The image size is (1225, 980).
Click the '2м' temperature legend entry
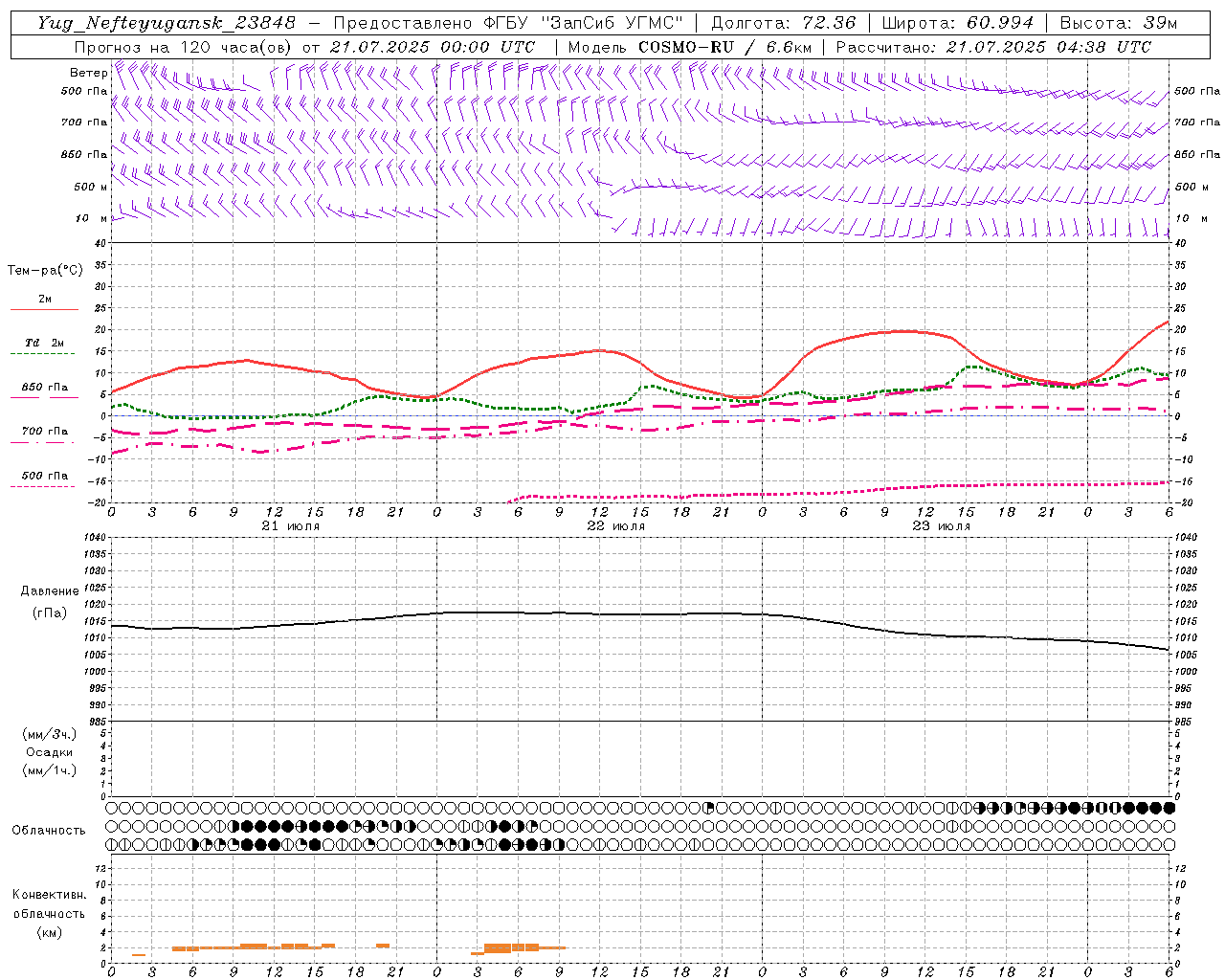coord(45,300)
